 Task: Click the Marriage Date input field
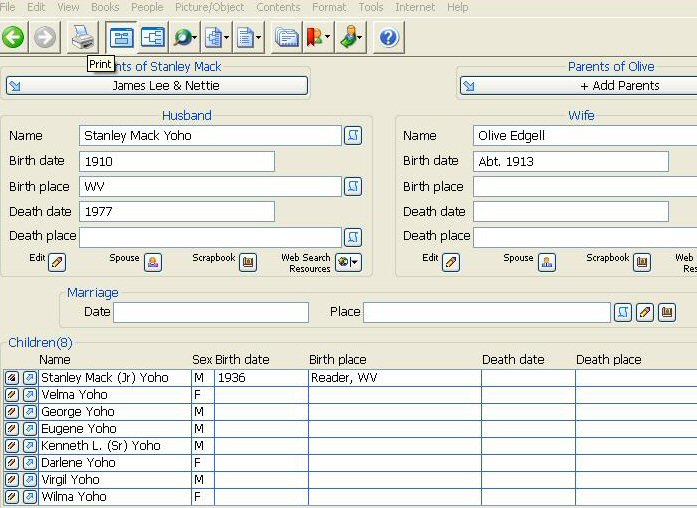(x=211, y=312)
